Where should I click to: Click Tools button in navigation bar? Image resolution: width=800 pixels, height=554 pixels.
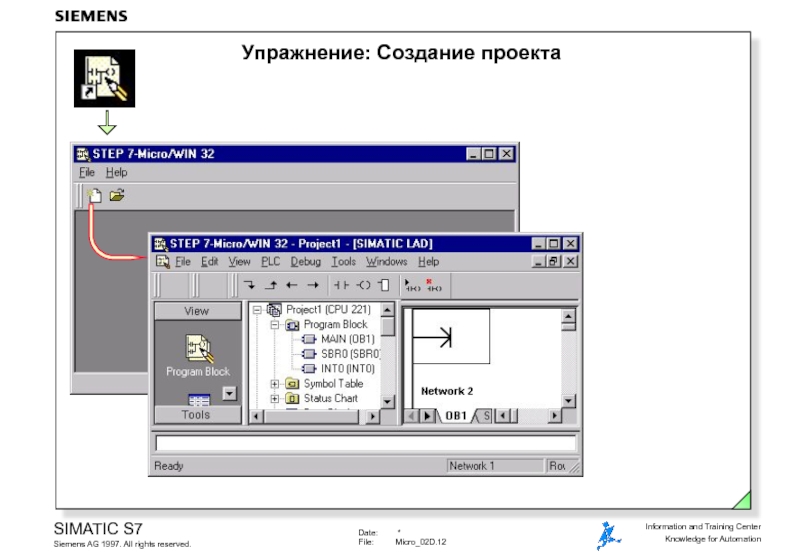coord(197,415)
